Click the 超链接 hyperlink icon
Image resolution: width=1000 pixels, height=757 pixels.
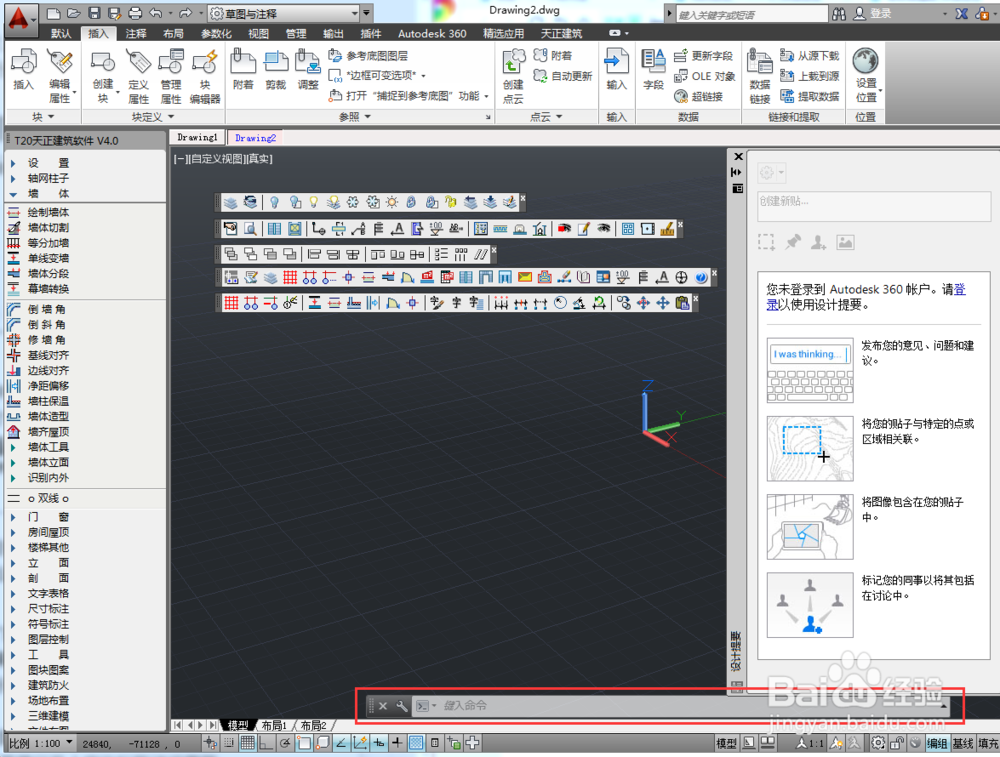tap(698, 96)
